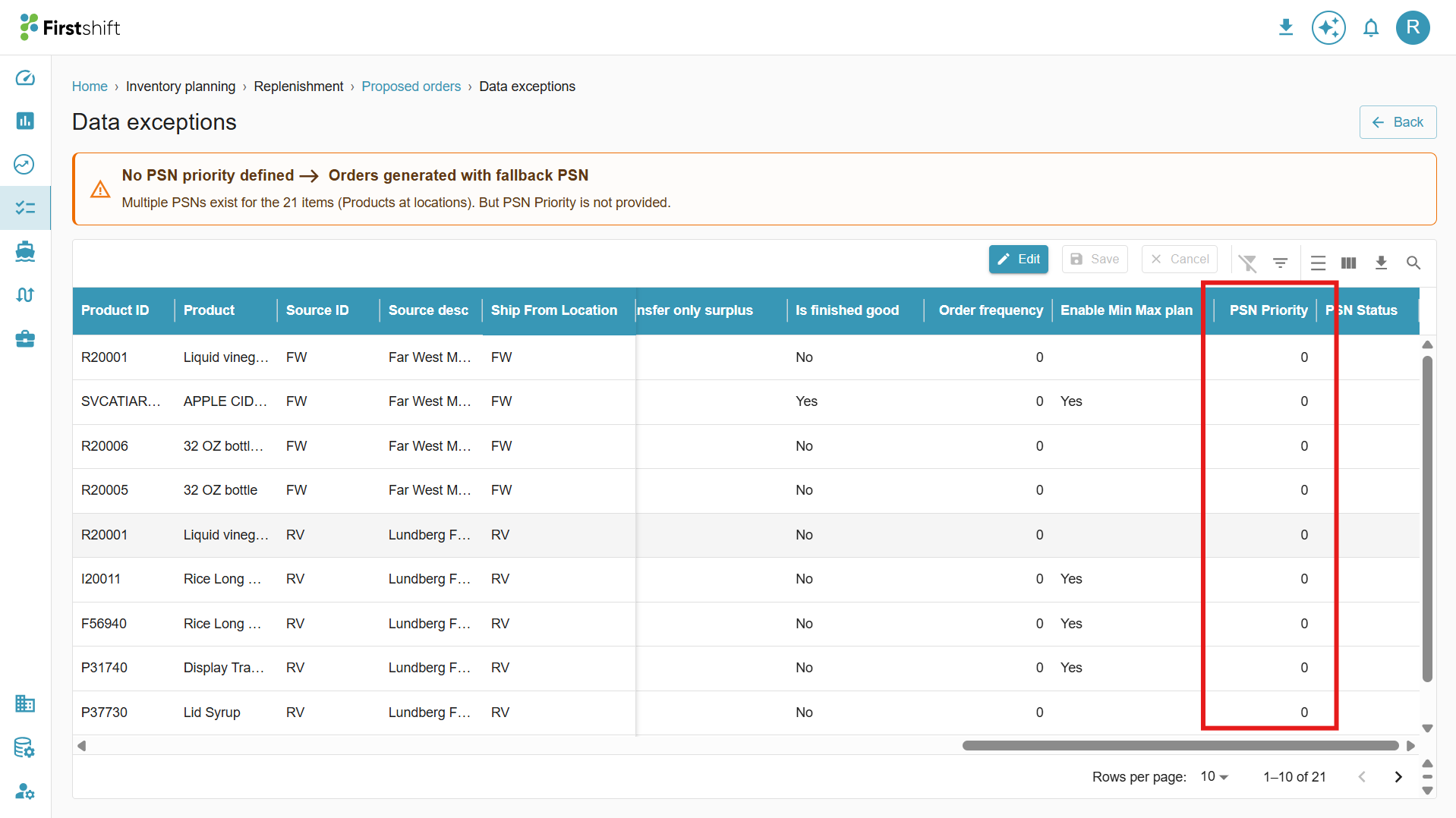This screenshot has width=1456, height=818.
Task: Open checklist planning icon in sidebar
Action: (x=25, y=207)
